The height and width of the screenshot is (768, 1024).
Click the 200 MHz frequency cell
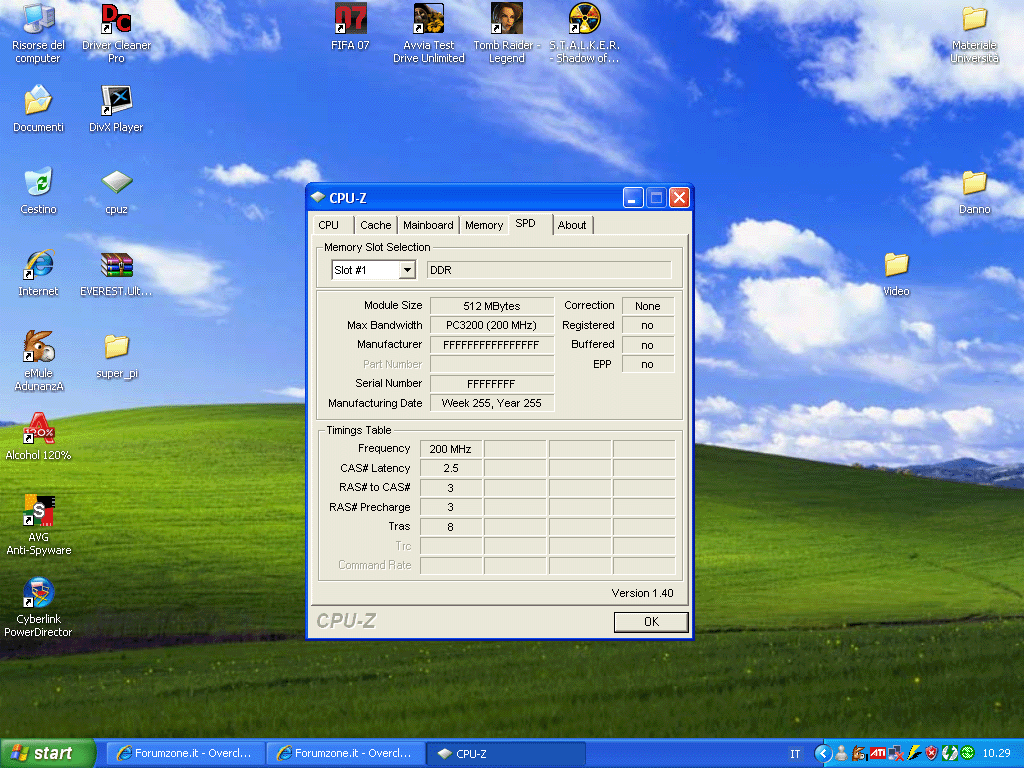pyautogui.click(x=451, y=449)
